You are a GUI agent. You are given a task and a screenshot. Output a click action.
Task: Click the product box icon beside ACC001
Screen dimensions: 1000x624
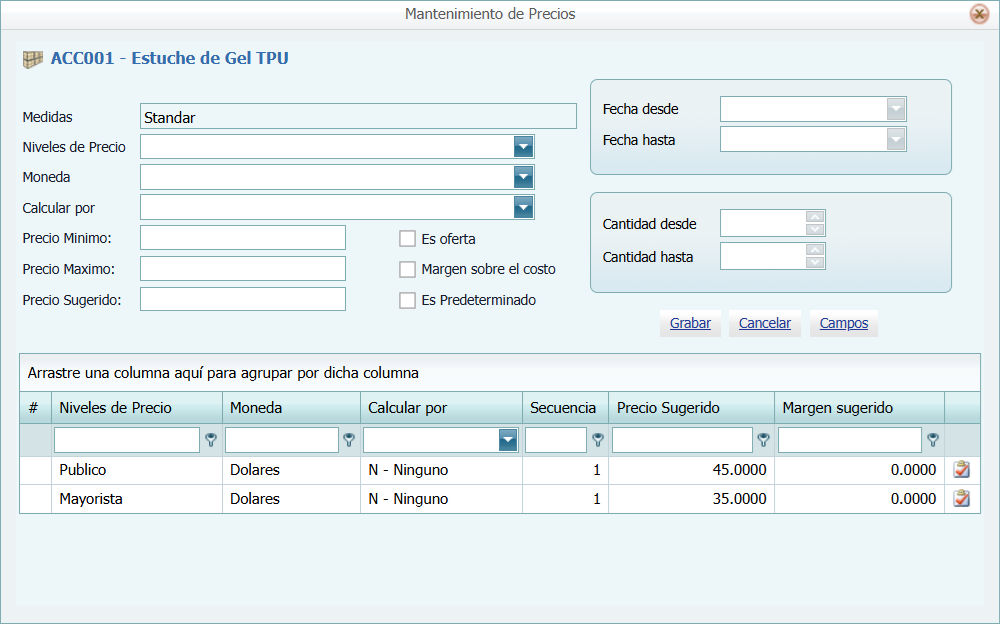(33, 59)
